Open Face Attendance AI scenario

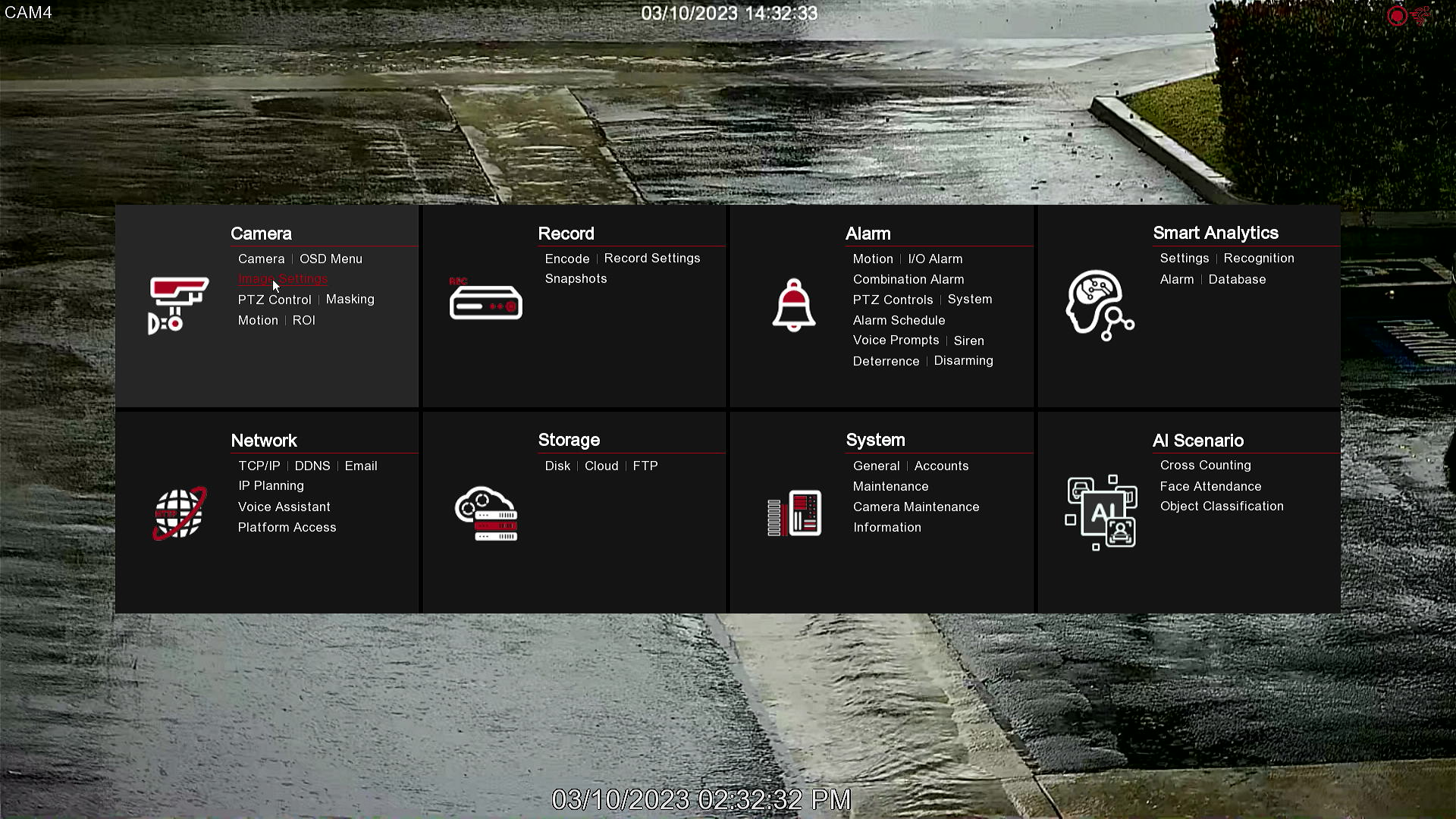[x=1210, y=486]
